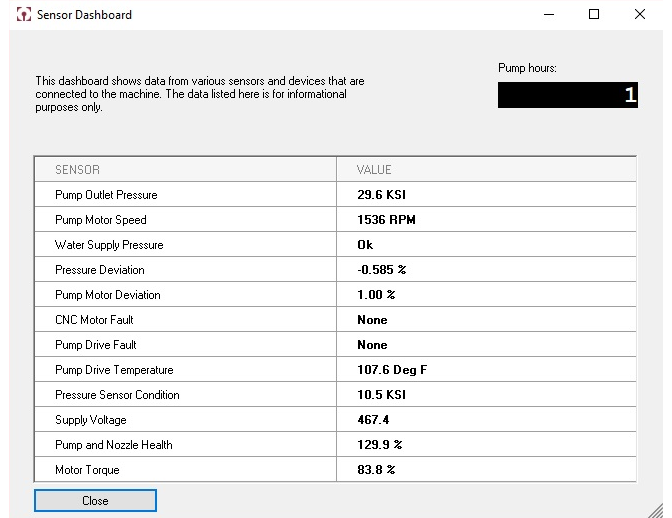672x518 pixels.
Task: Select the Pump and Nozzle Health row
Action: [113, 445]
